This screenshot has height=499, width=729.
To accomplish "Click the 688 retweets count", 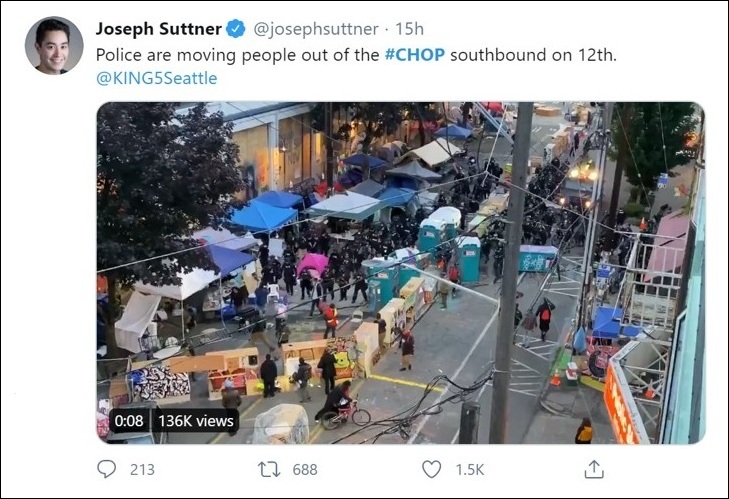I will (x=305, y=470).
